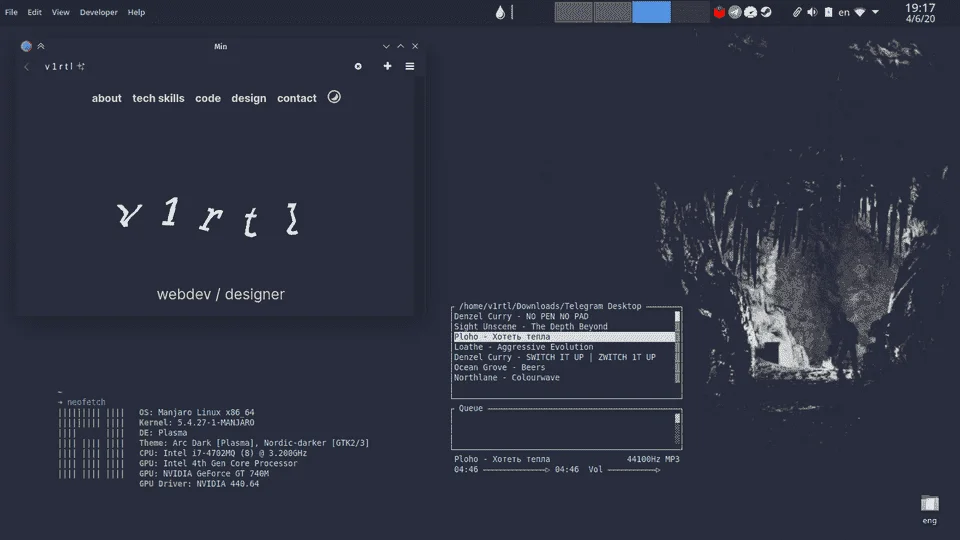The width and height of the screenshot is (960, 540).
Task: Open the 'eng' desktop folder icon
Action: (929, 509)
